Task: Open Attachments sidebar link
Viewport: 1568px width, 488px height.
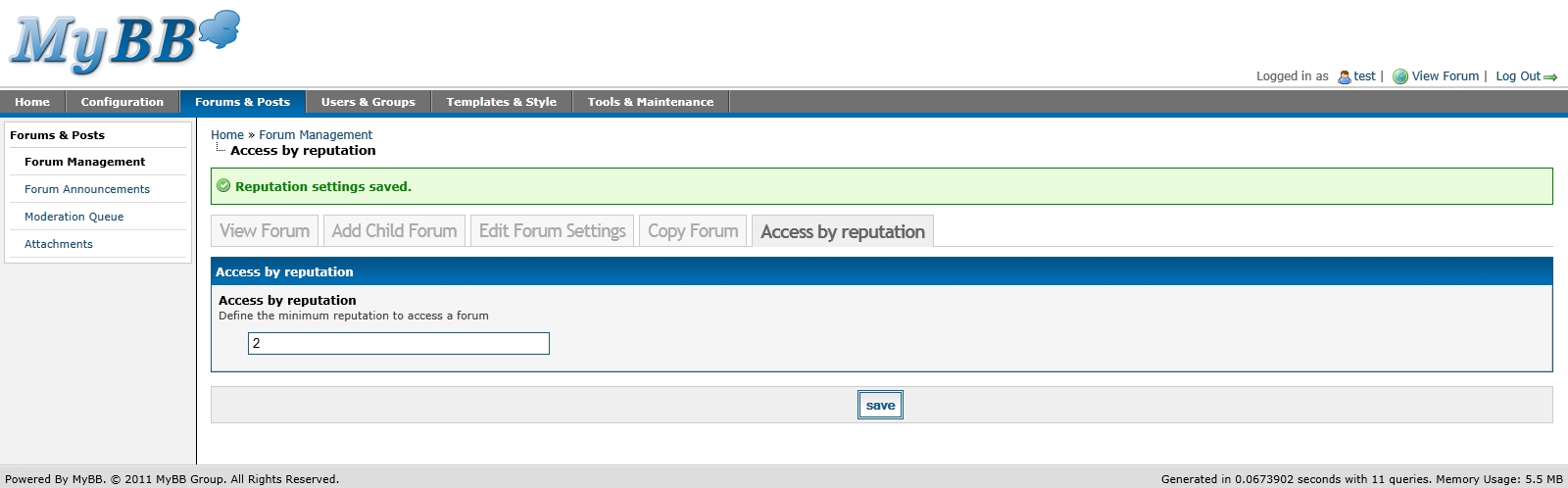Action: click(59, 244)
